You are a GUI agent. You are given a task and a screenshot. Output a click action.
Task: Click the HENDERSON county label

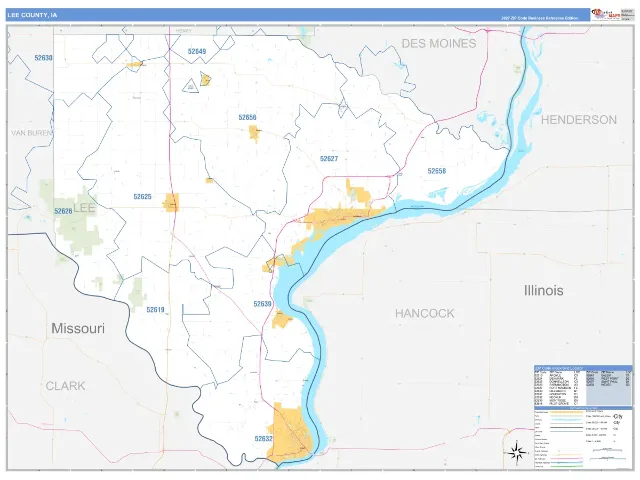click(x=579, y=120)
